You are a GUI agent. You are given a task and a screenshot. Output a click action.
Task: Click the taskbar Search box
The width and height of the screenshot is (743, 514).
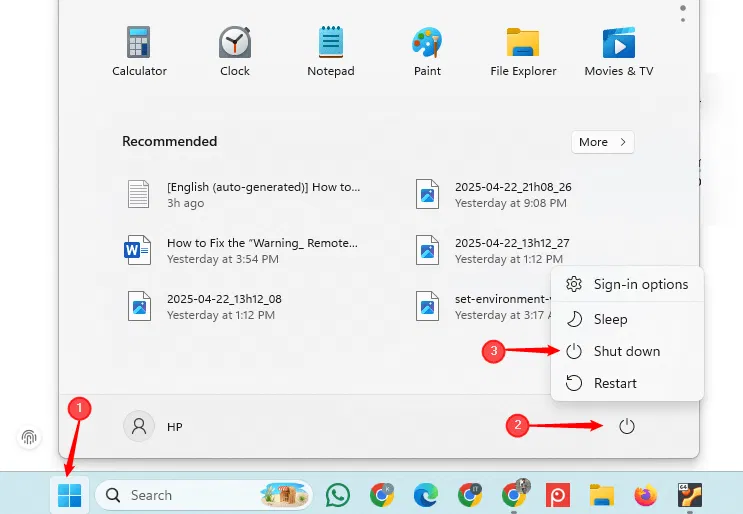point(204,496)
